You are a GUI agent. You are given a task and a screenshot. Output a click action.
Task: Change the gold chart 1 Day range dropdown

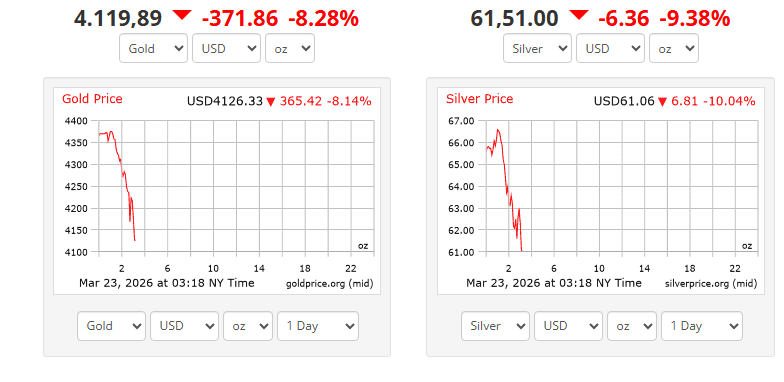pos(318,326)
